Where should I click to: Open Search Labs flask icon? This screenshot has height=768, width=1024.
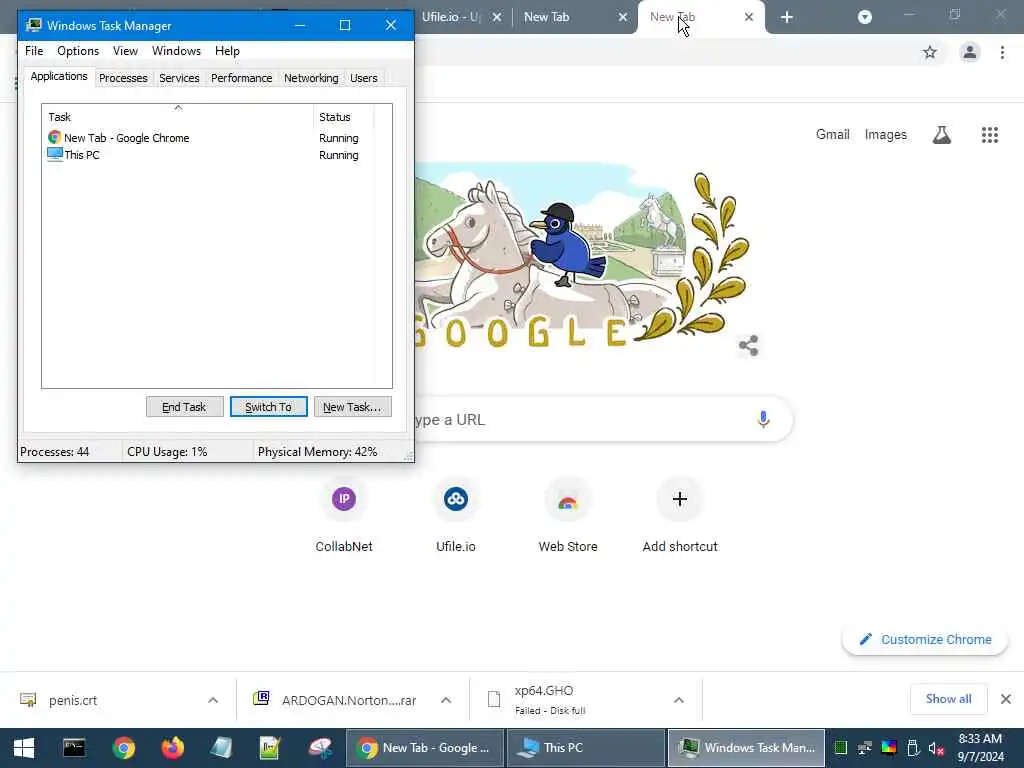click(941, 135)
